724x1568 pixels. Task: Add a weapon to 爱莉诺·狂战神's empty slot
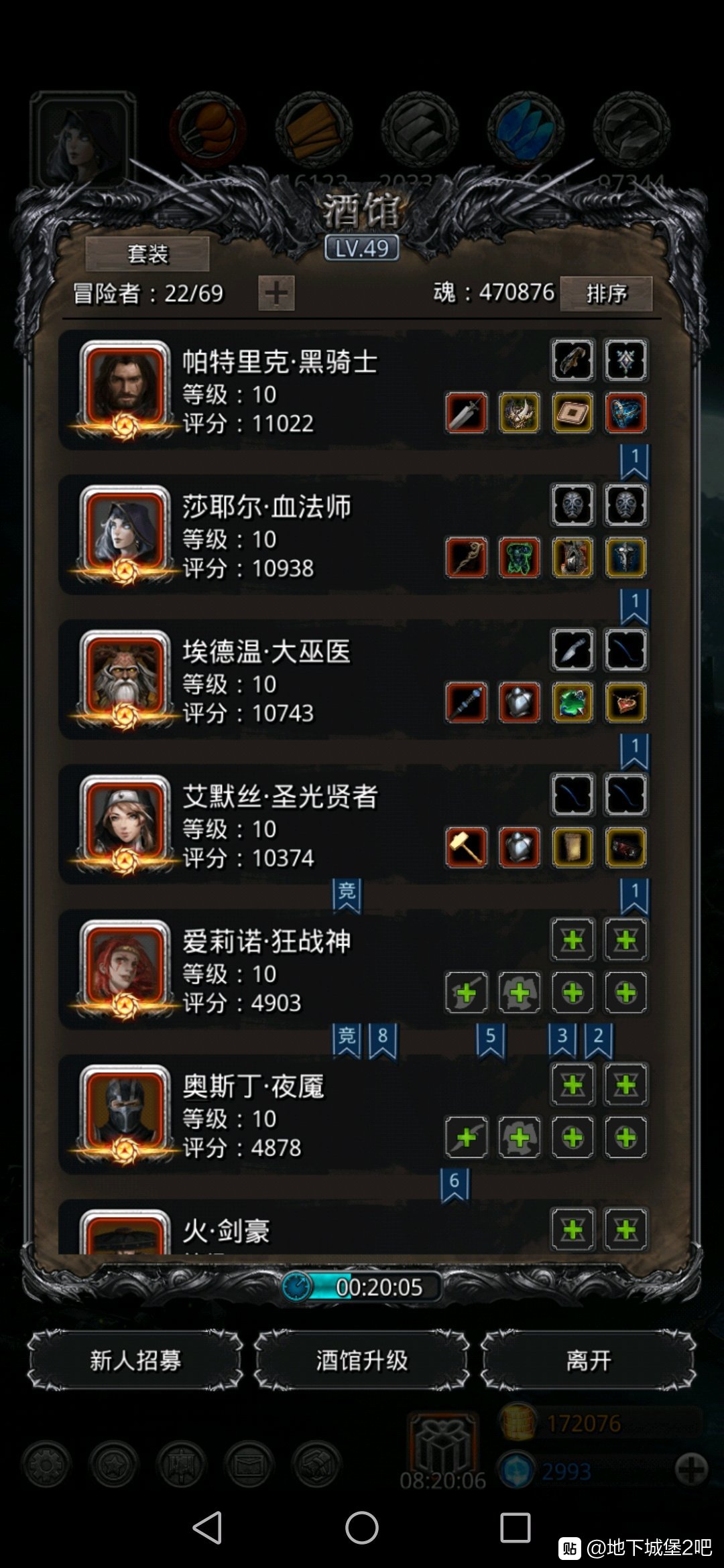tap(467, 992)
